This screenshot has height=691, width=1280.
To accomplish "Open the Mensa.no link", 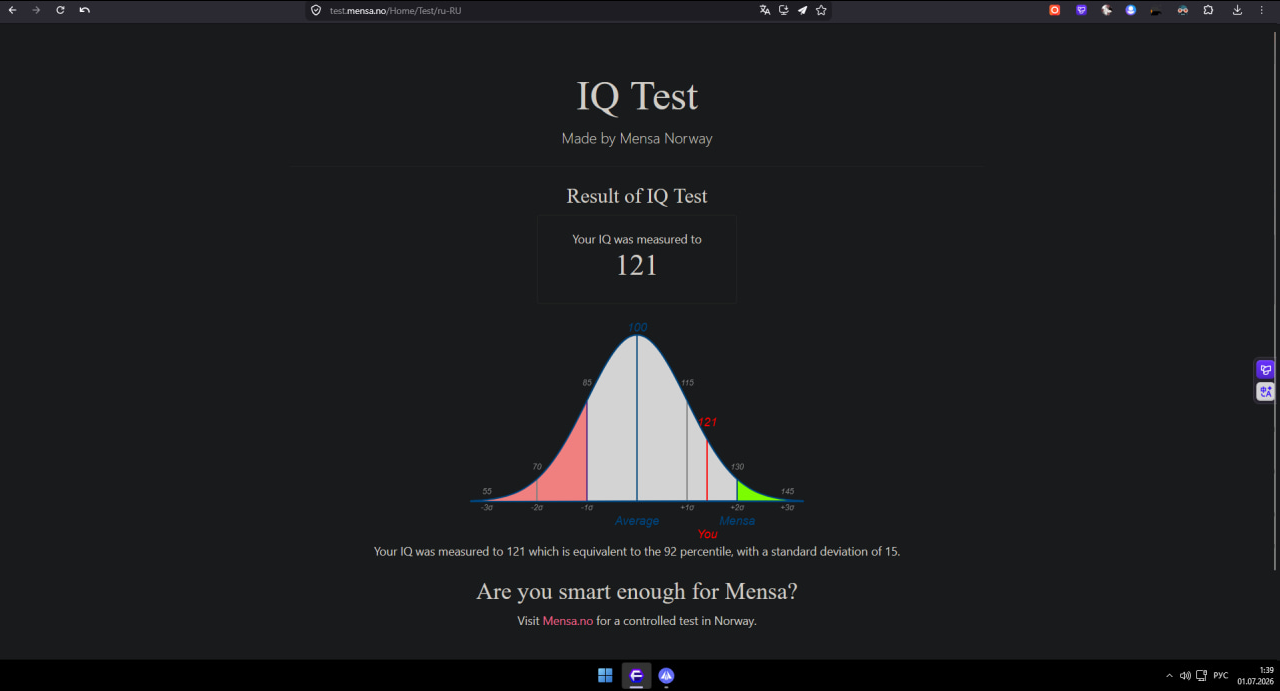I will click(568, 621).
